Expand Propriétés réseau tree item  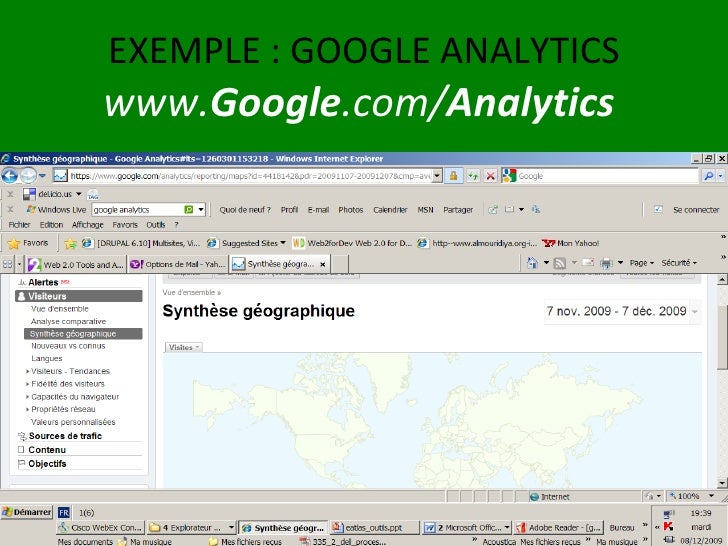(27, 410)
